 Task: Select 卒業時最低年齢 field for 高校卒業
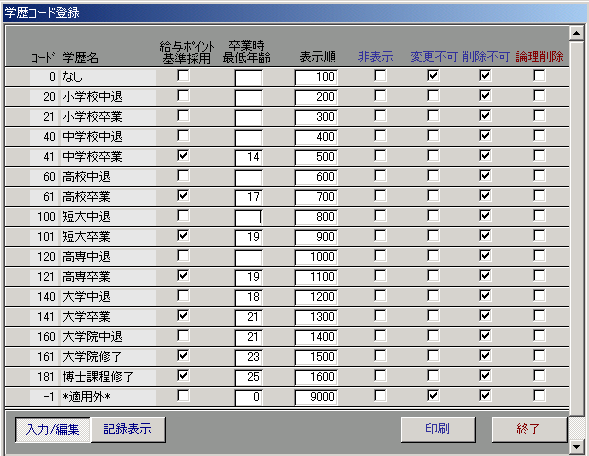(x=249, y=197)
